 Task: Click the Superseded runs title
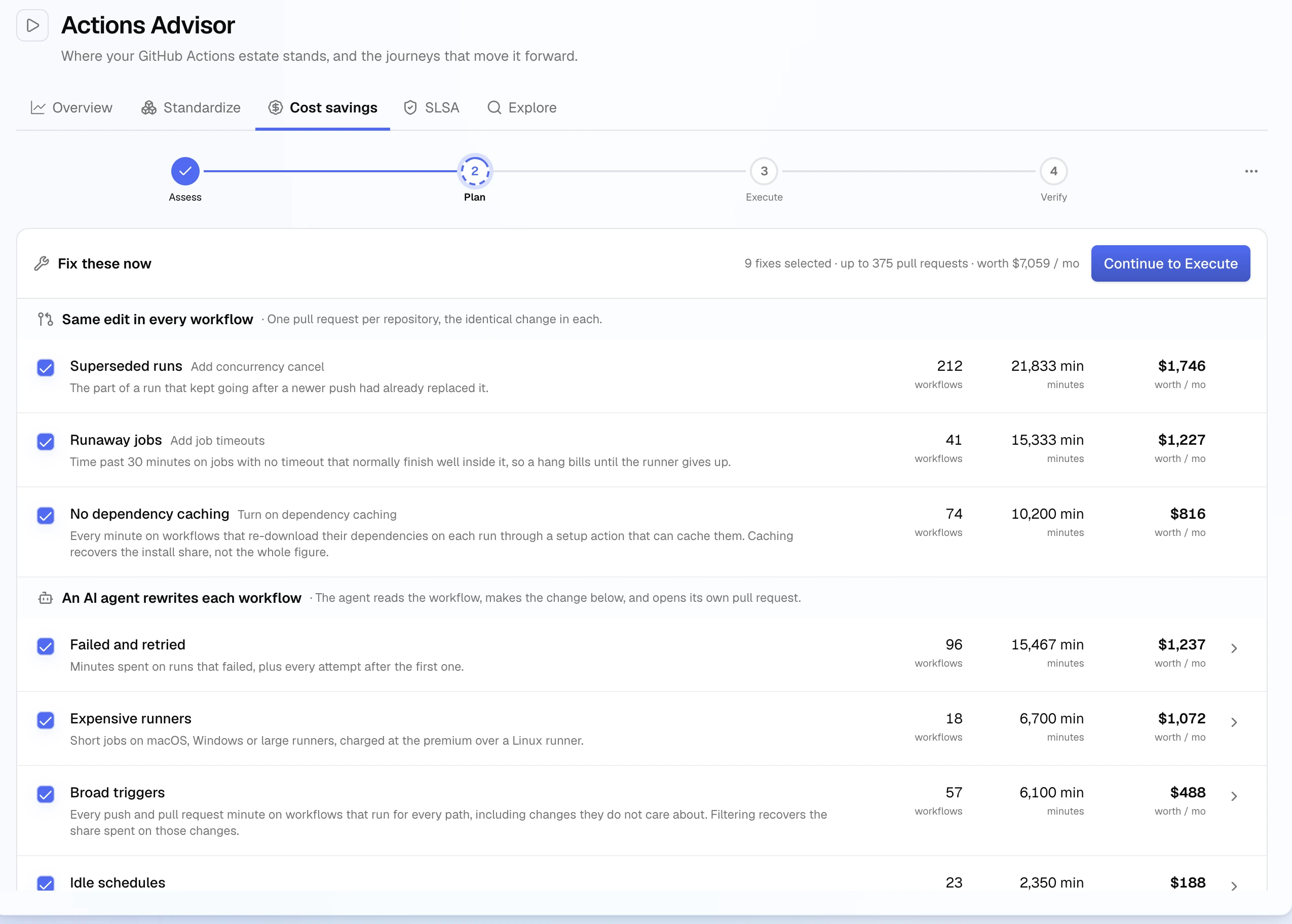point(126,366)
